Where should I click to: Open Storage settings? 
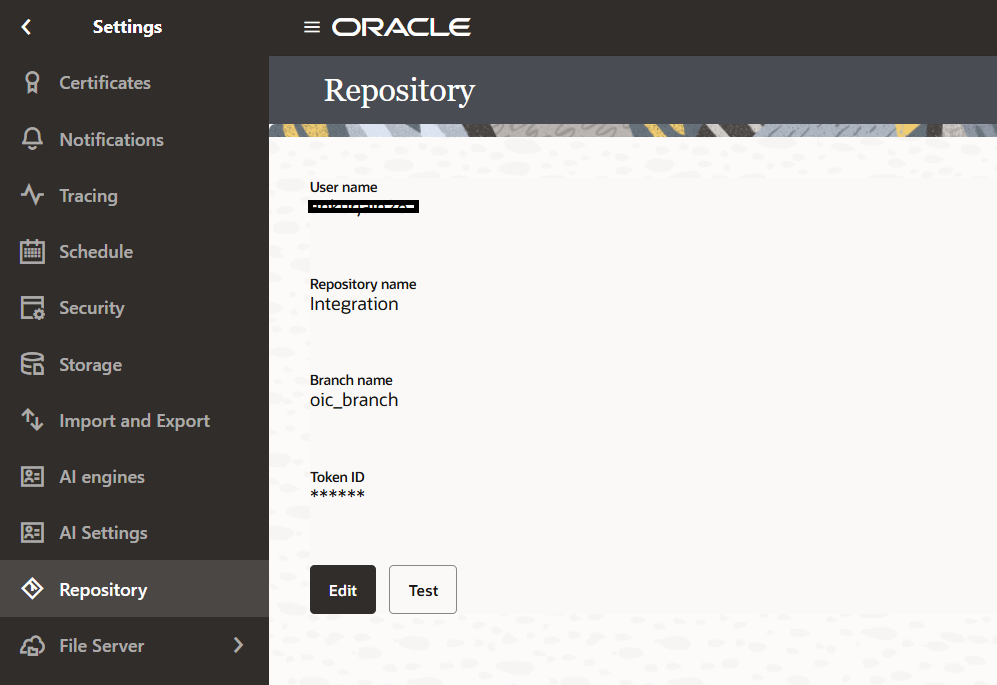[x=134, y=364]
